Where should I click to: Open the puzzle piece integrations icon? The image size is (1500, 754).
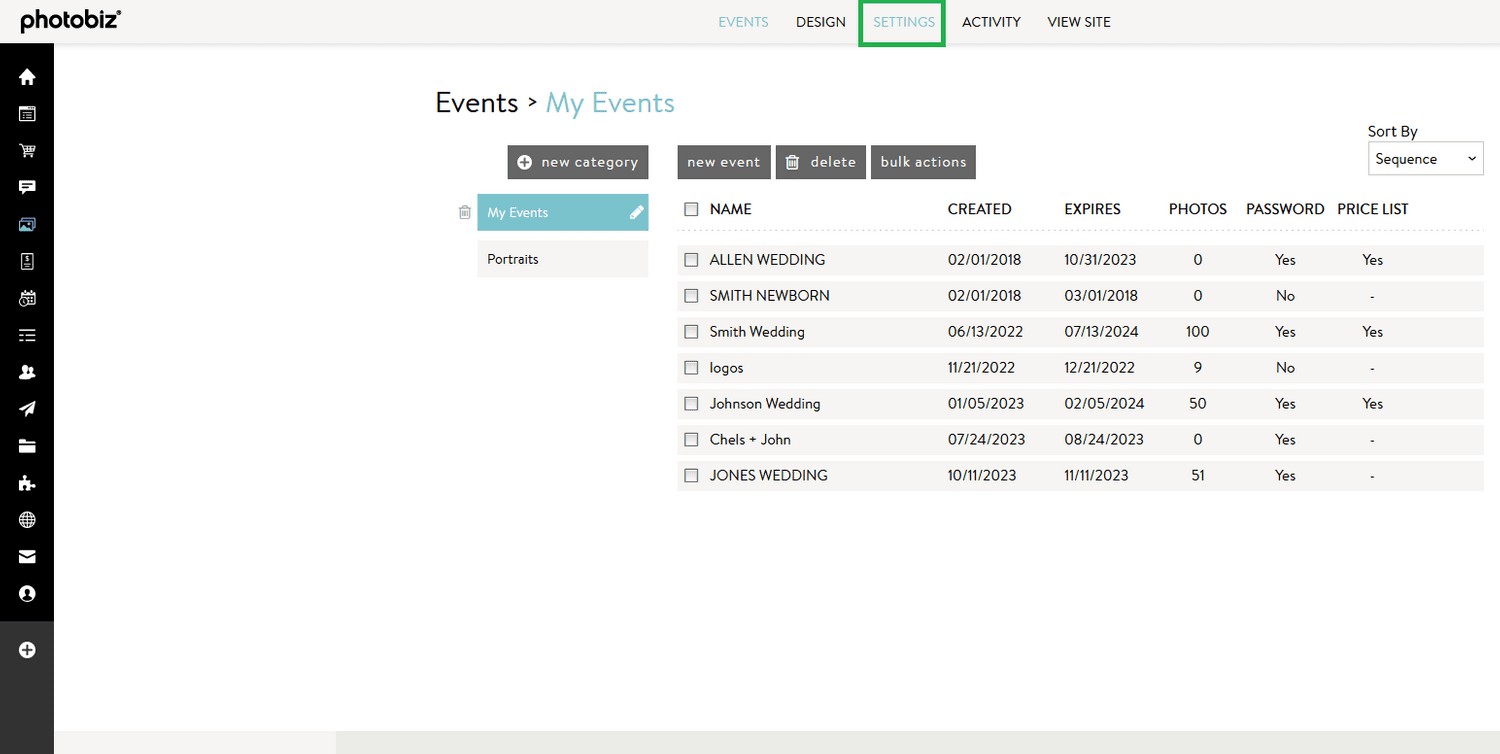pyautogui.click(x=27, y=483)
